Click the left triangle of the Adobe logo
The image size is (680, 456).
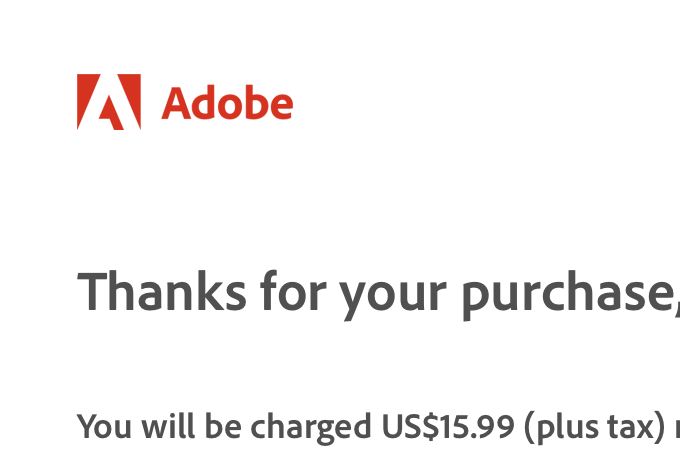pos(87,100)
